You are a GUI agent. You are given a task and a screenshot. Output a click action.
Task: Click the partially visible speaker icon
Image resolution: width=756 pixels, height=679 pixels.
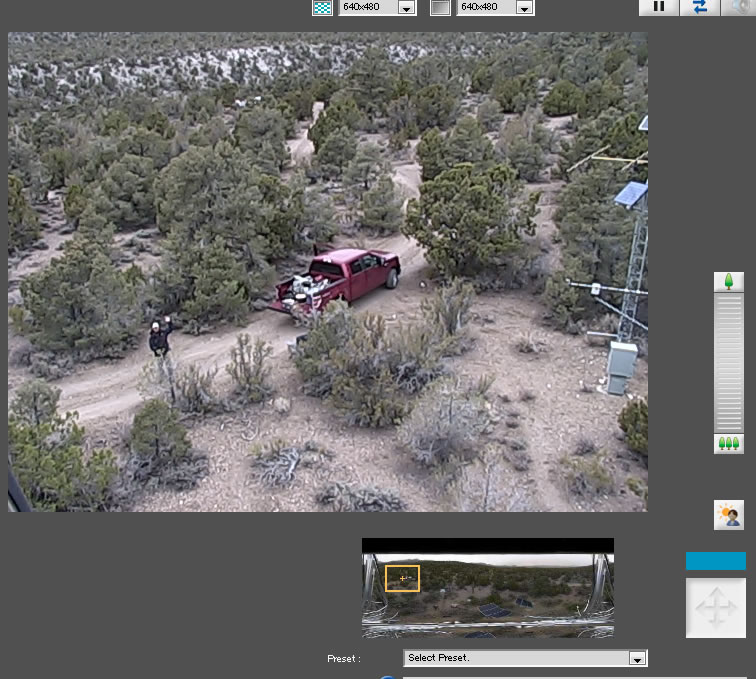pyautogui.click(x=742, y=6)
